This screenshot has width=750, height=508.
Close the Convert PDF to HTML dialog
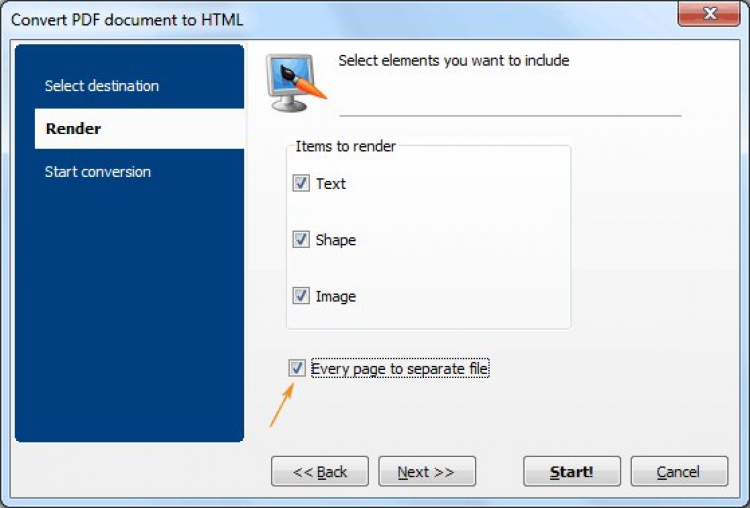[709, 16]
